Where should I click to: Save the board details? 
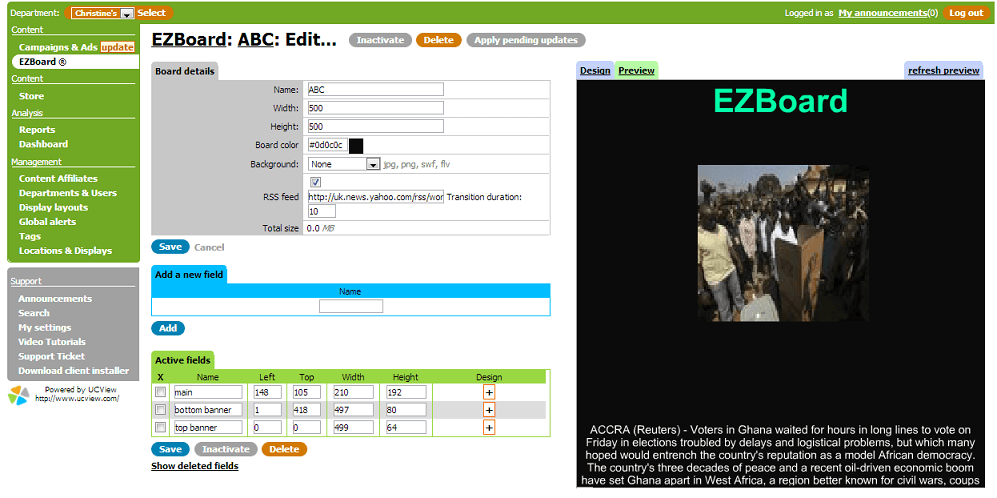coord(170,247)
